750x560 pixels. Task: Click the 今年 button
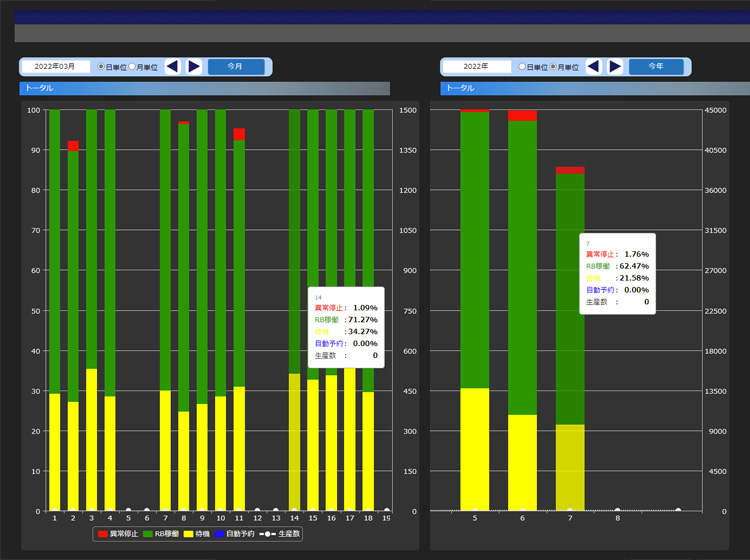tap(656, 67)
